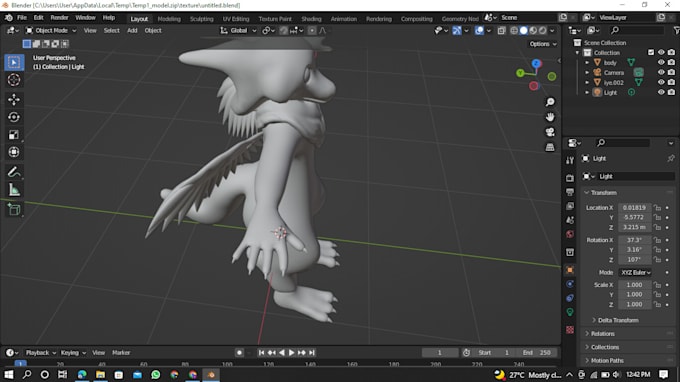The image size is (680, 382).
Task: Pick the Scale tool
Action: 14,135
